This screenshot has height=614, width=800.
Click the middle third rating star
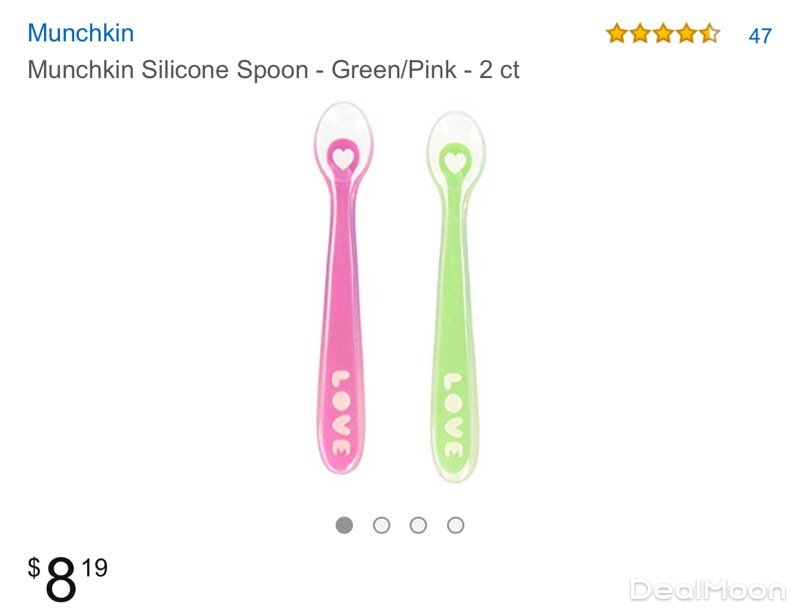[663, 34]
